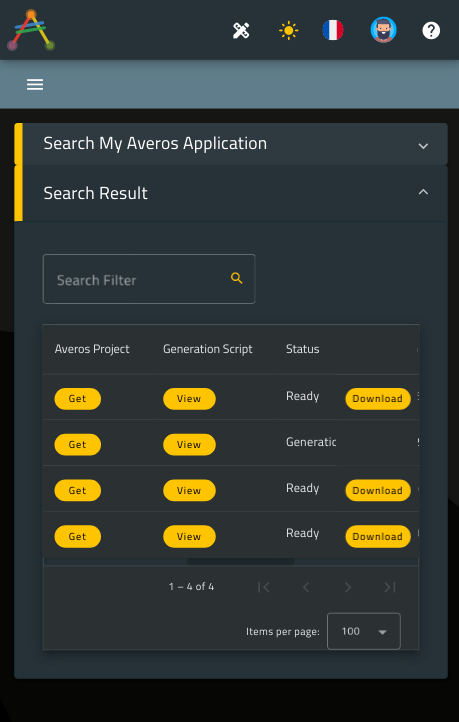The height and width of the screenshot is (722, 459).
Task: Collapse the Search Result panel
Action: (423, 192)
